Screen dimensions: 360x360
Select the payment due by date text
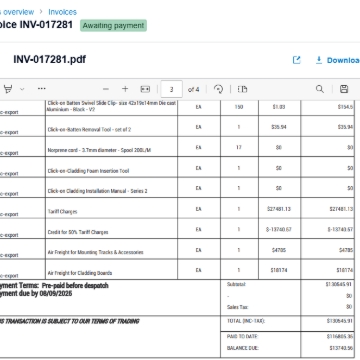pyautogui.click(x=36, y=294)
